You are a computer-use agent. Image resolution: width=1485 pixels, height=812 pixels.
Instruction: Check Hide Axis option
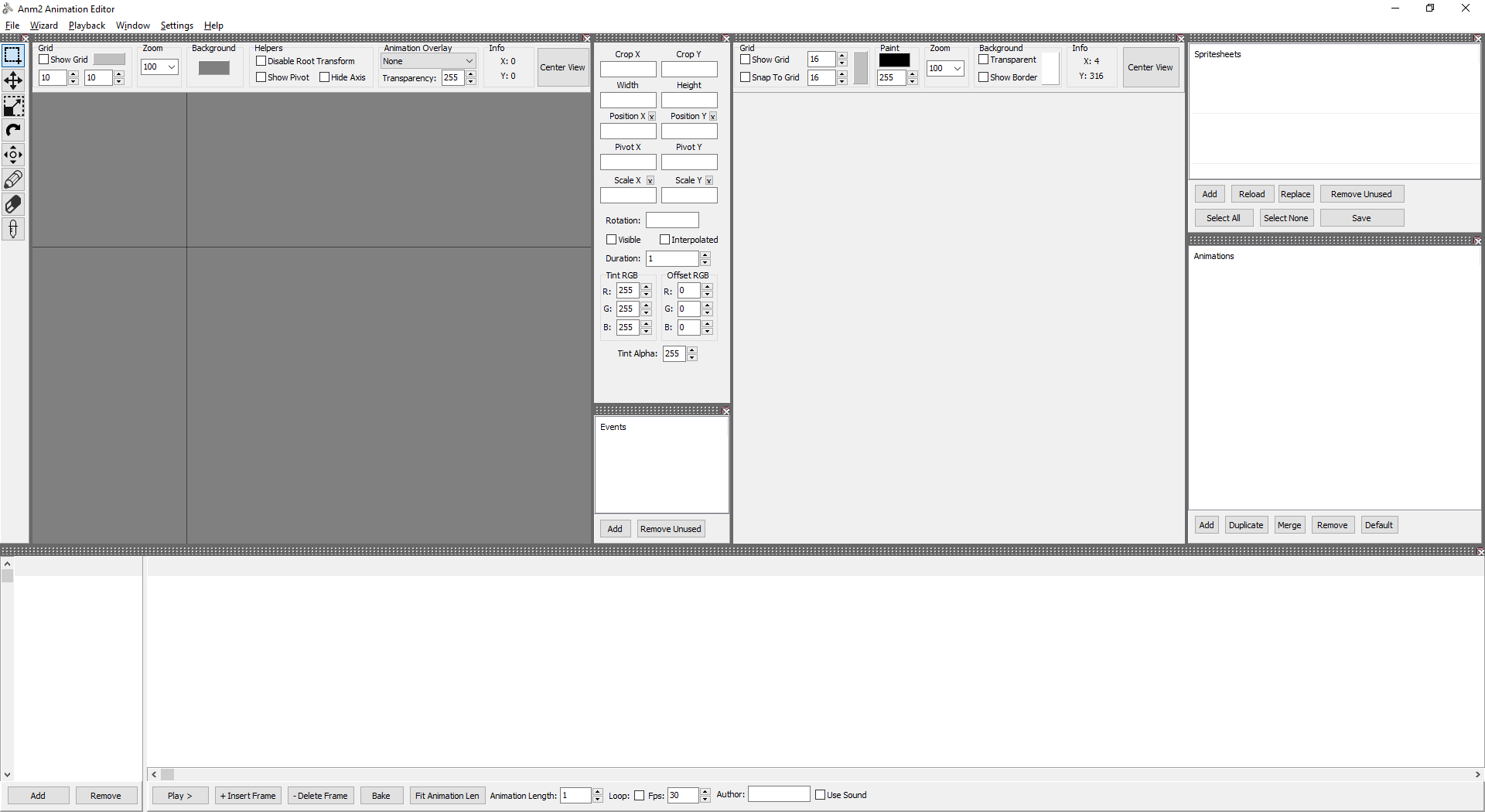[325, 77]
